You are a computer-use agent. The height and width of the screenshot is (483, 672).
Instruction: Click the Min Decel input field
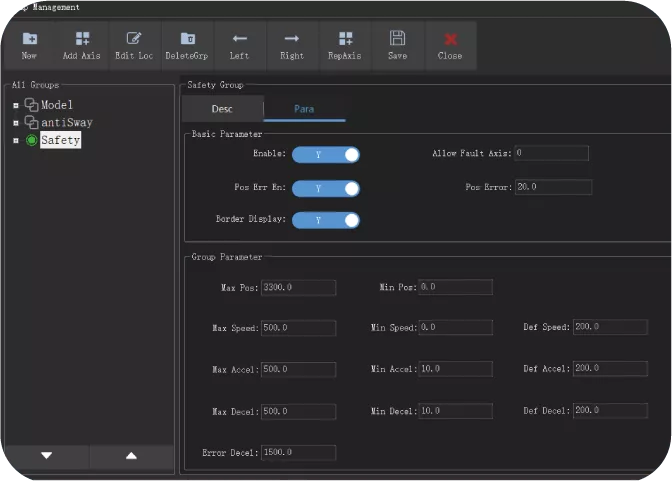click(x=456, y=411)
